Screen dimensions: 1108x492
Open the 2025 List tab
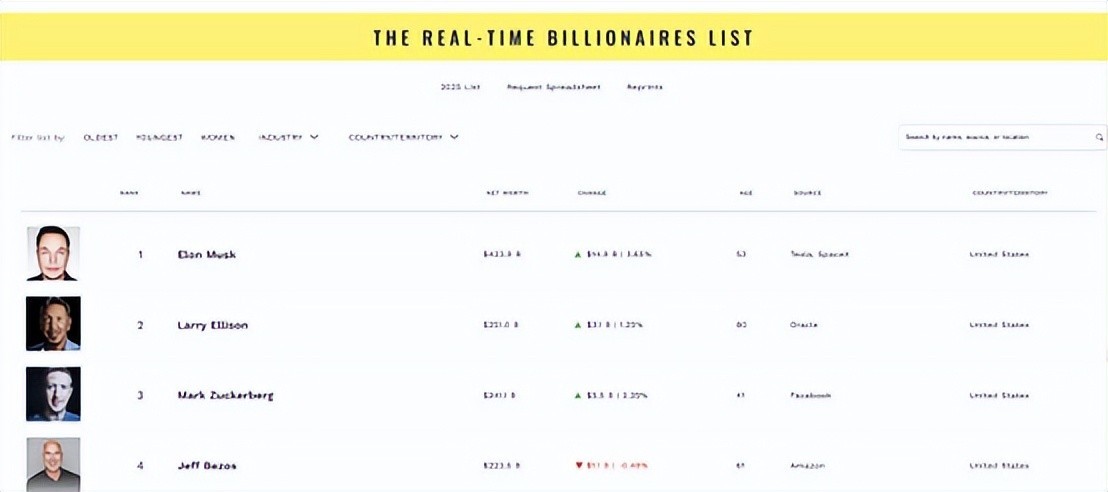(x=460, y=87)
